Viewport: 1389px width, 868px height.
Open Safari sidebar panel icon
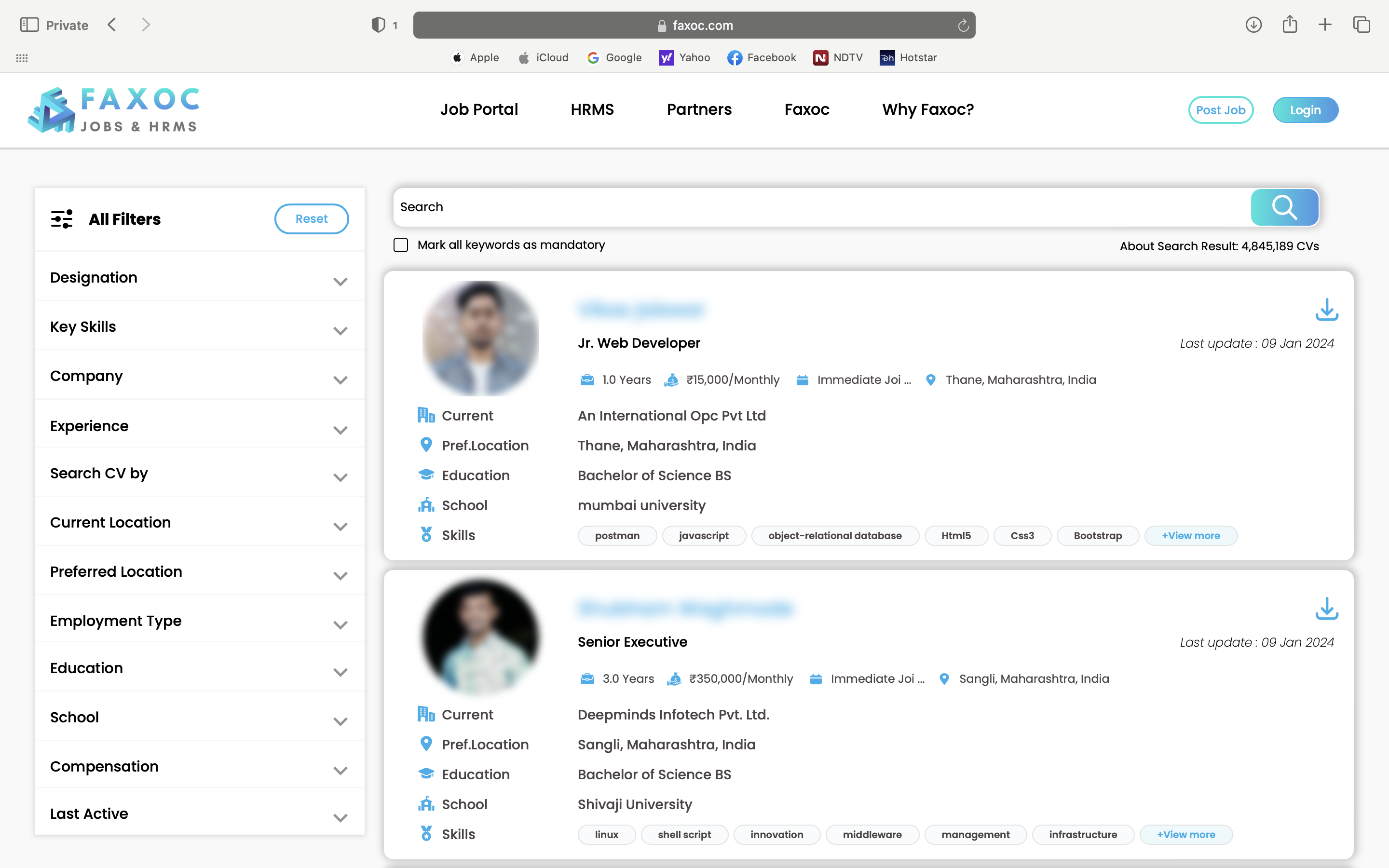[29, 25]
